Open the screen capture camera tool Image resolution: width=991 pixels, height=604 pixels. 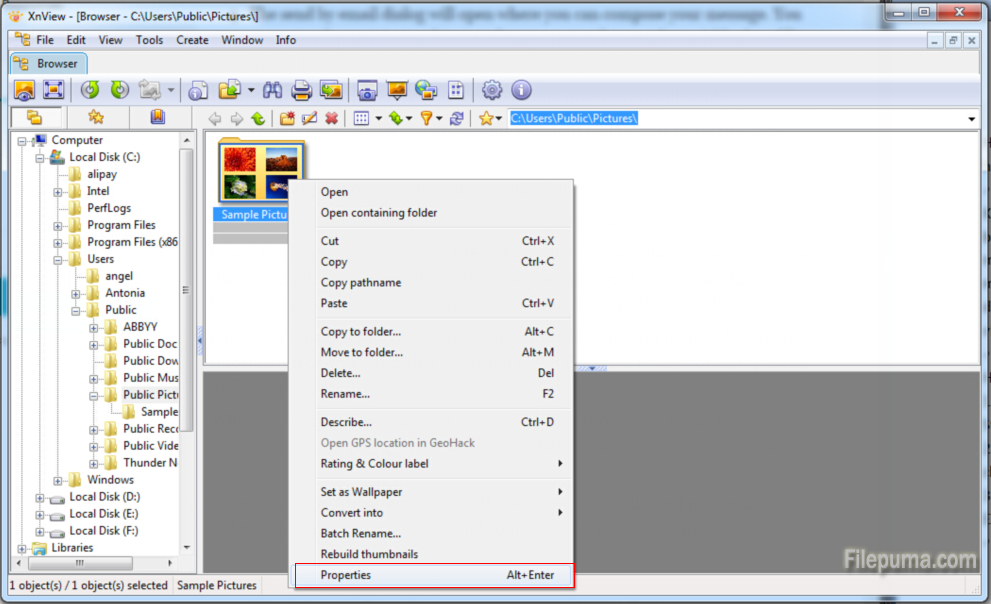point(367,90)
